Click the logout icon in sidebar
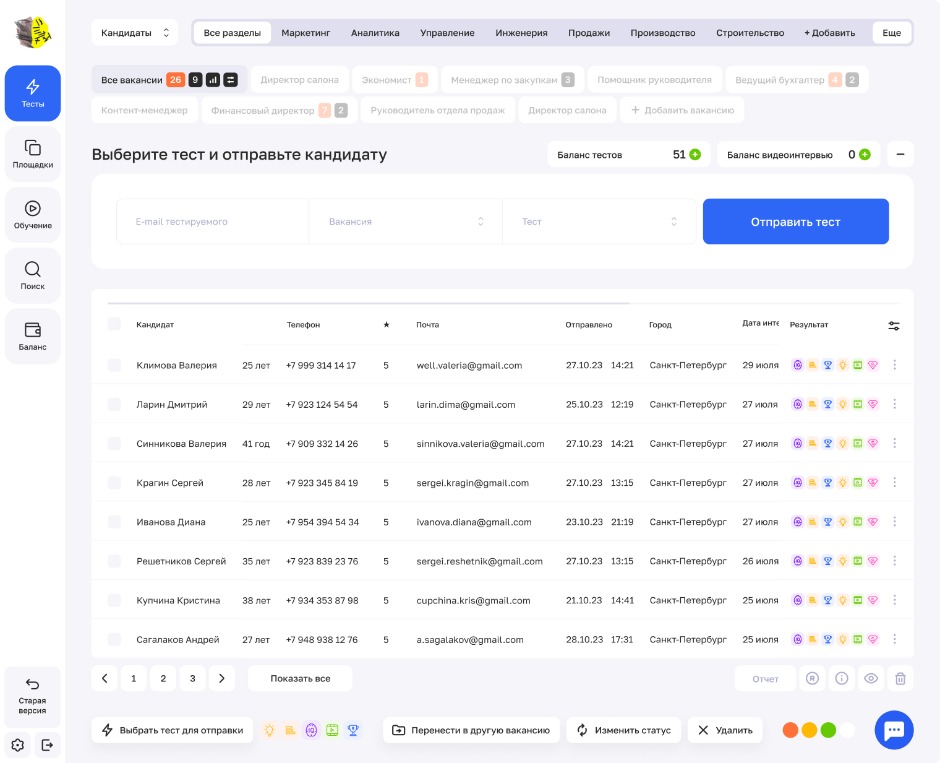The height and width of the screenshot is (763, 940). 47,744
